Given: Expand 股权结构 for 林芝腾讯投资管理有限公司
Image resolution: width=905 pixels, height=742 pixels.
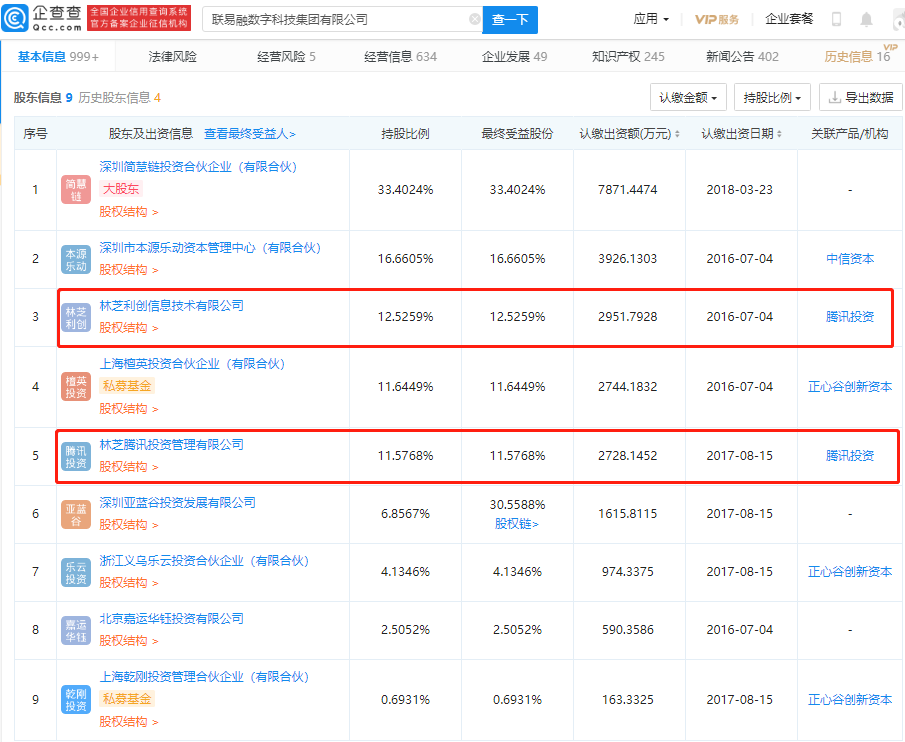Looking at the screenshot, I should pyautogui.click(x=128, y=467).
